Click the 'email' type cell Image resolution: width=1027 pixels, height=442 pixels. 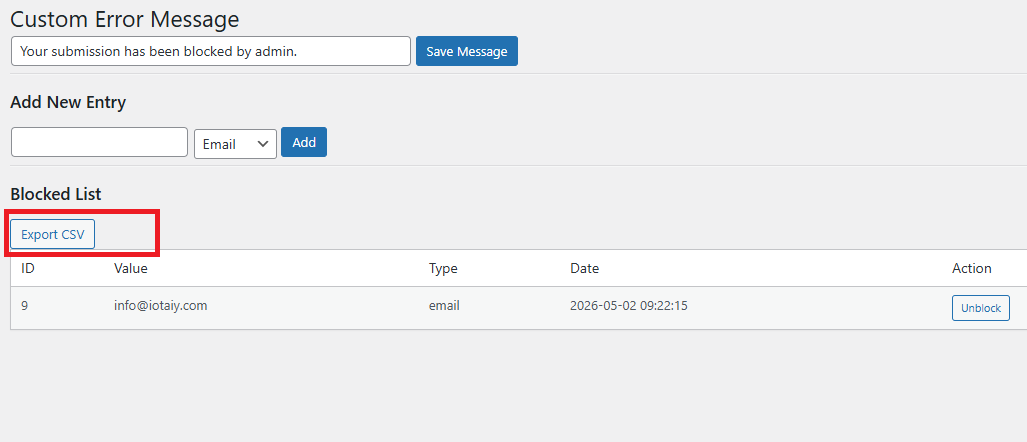444,306
